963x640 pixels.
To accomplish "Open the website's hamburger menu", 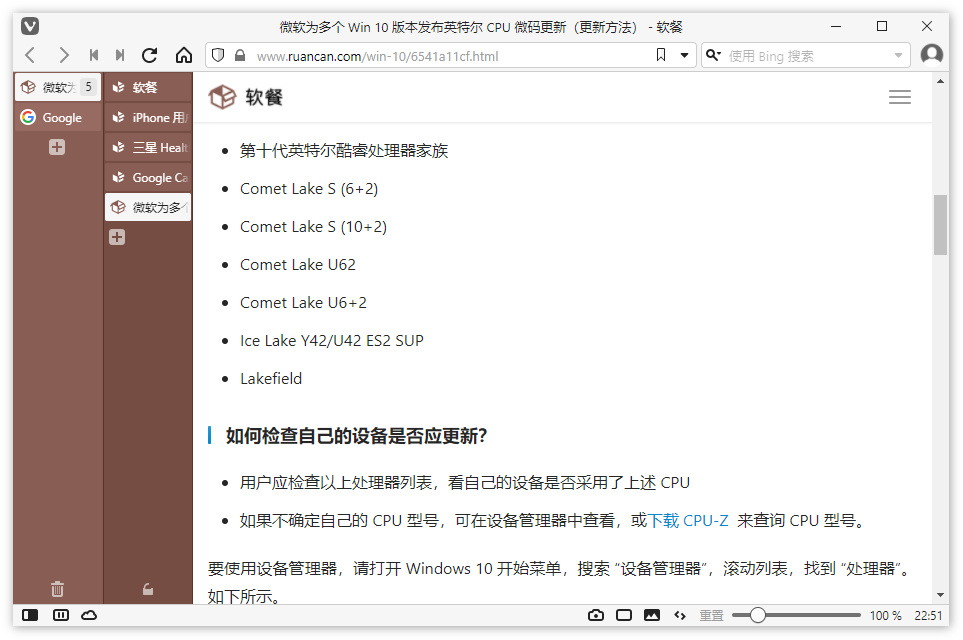I will tap(899, 97).
